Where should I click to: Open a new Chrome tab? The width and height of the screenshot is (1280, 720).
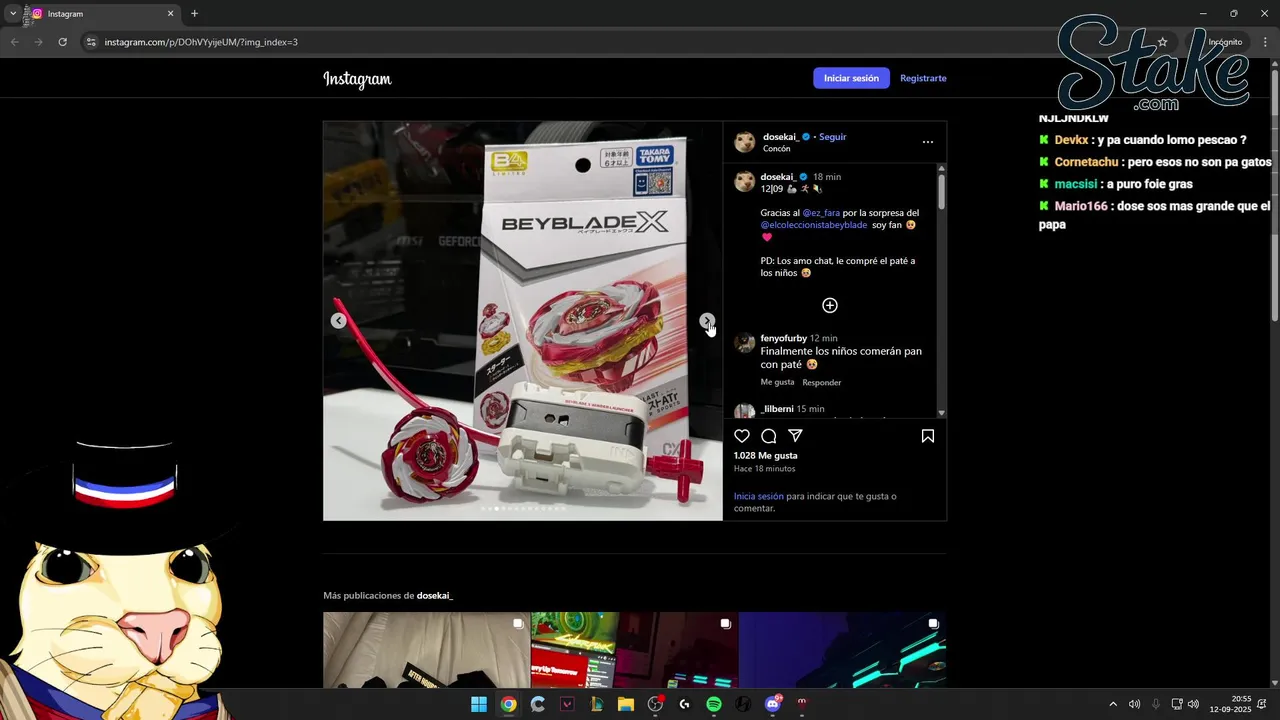click(194, 14)
